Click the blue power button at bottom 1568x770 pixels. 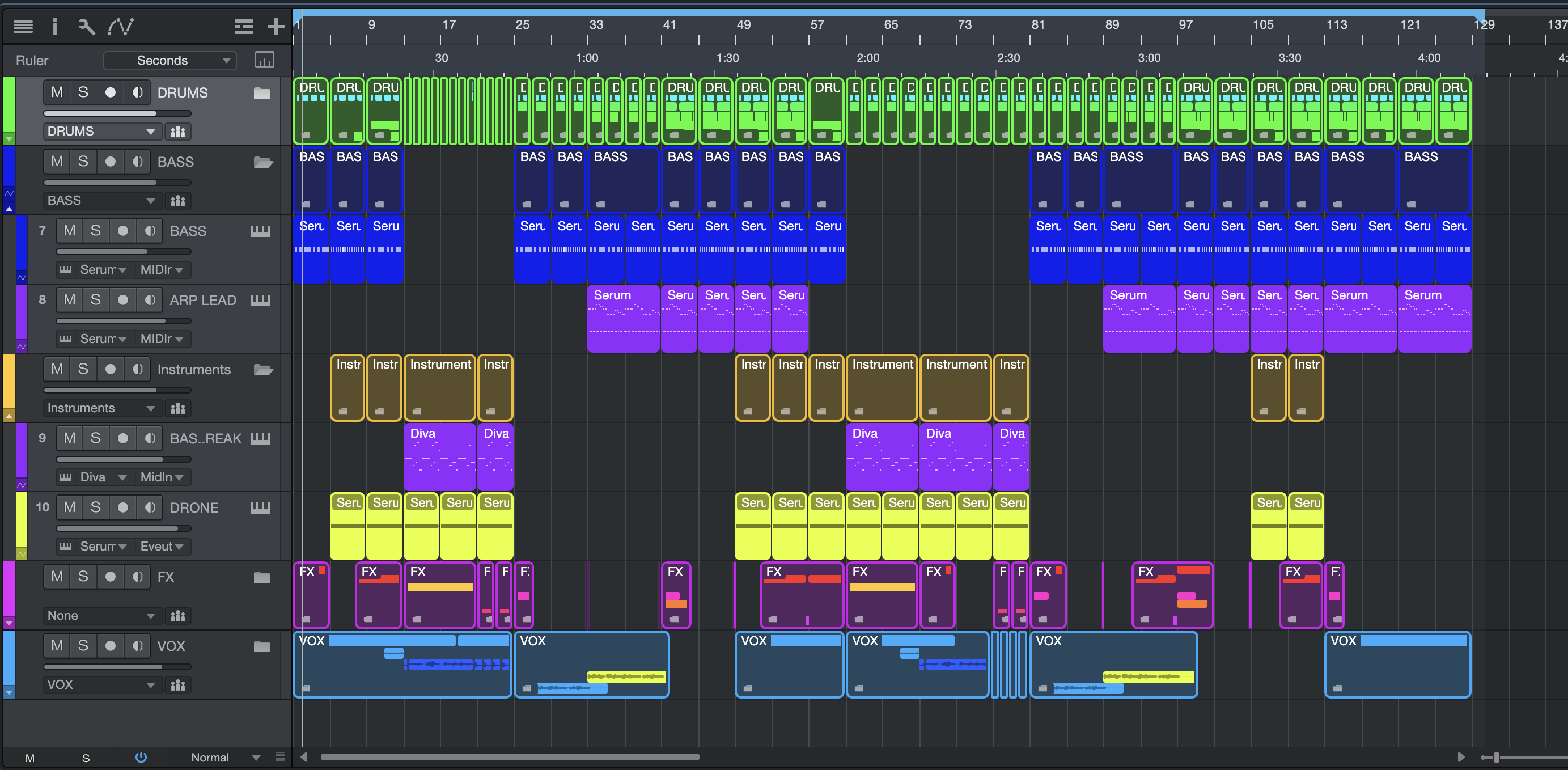click(141, 757)
